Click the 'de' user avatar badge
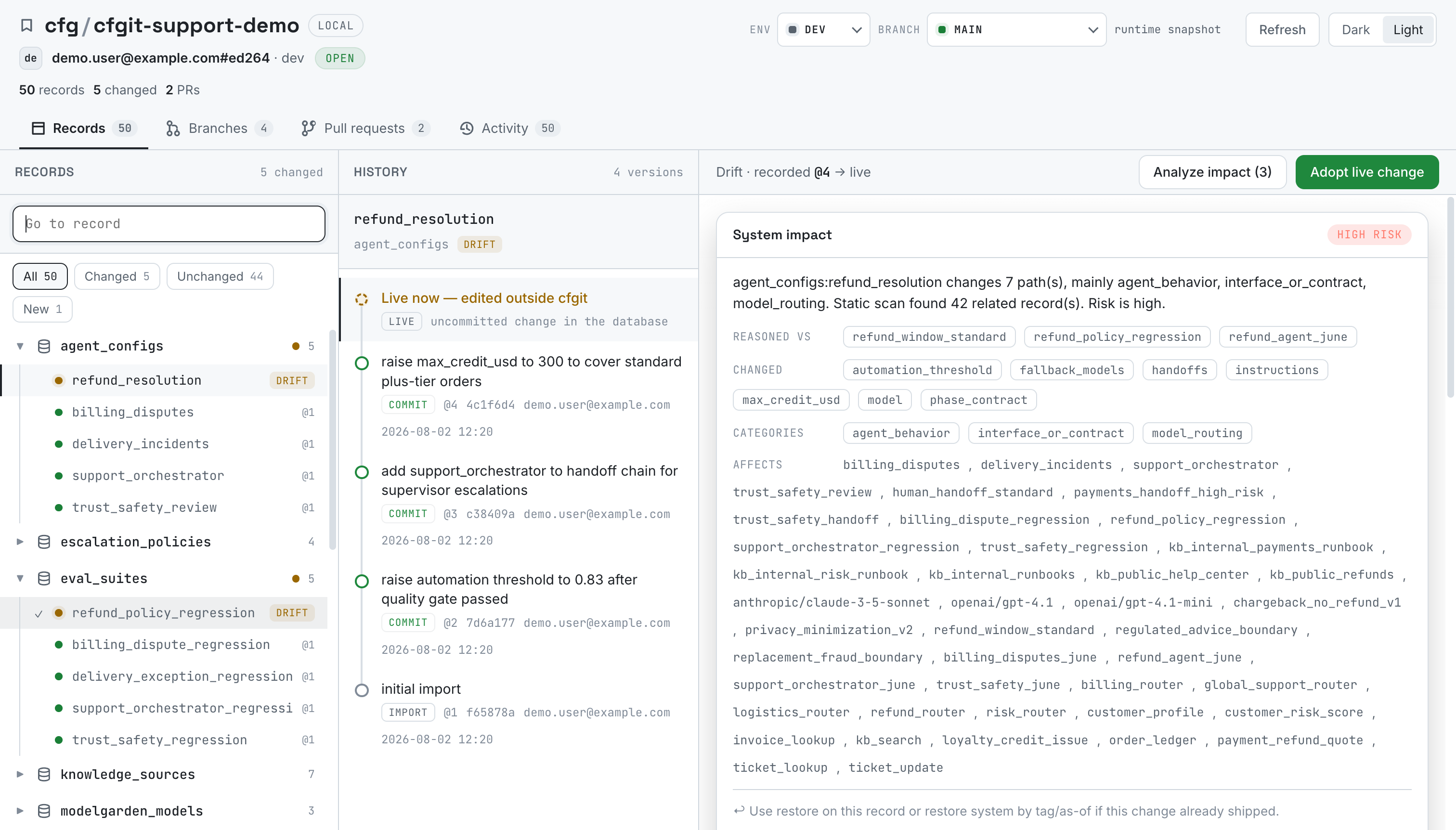 [31, 58]
